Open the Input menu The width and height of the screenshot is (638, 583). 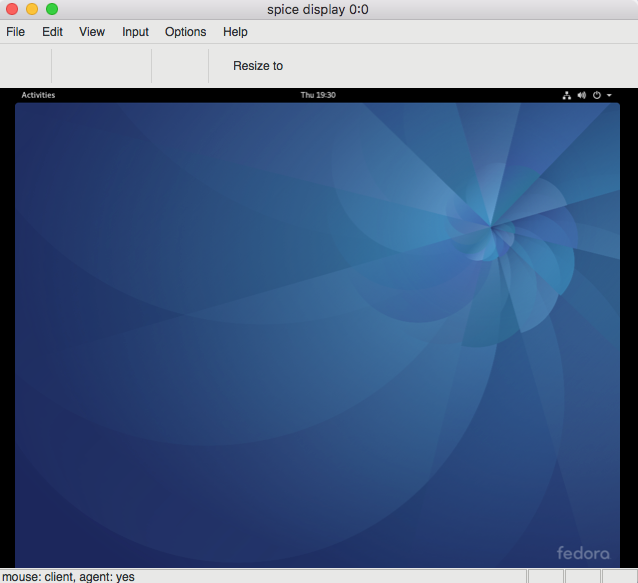point(135,32)
